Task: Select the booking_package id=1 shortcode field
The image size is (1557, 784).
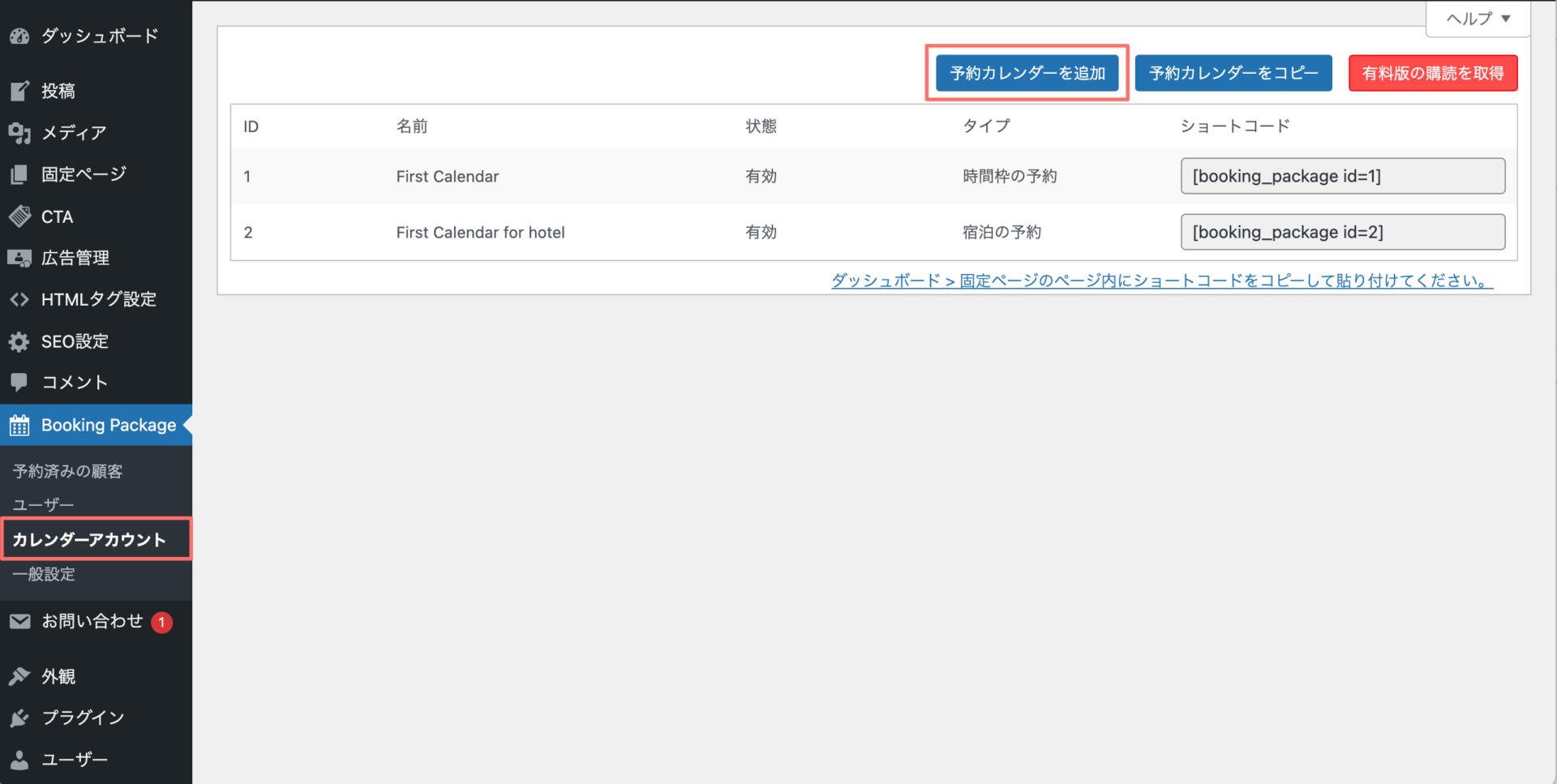Action: 1342,176
